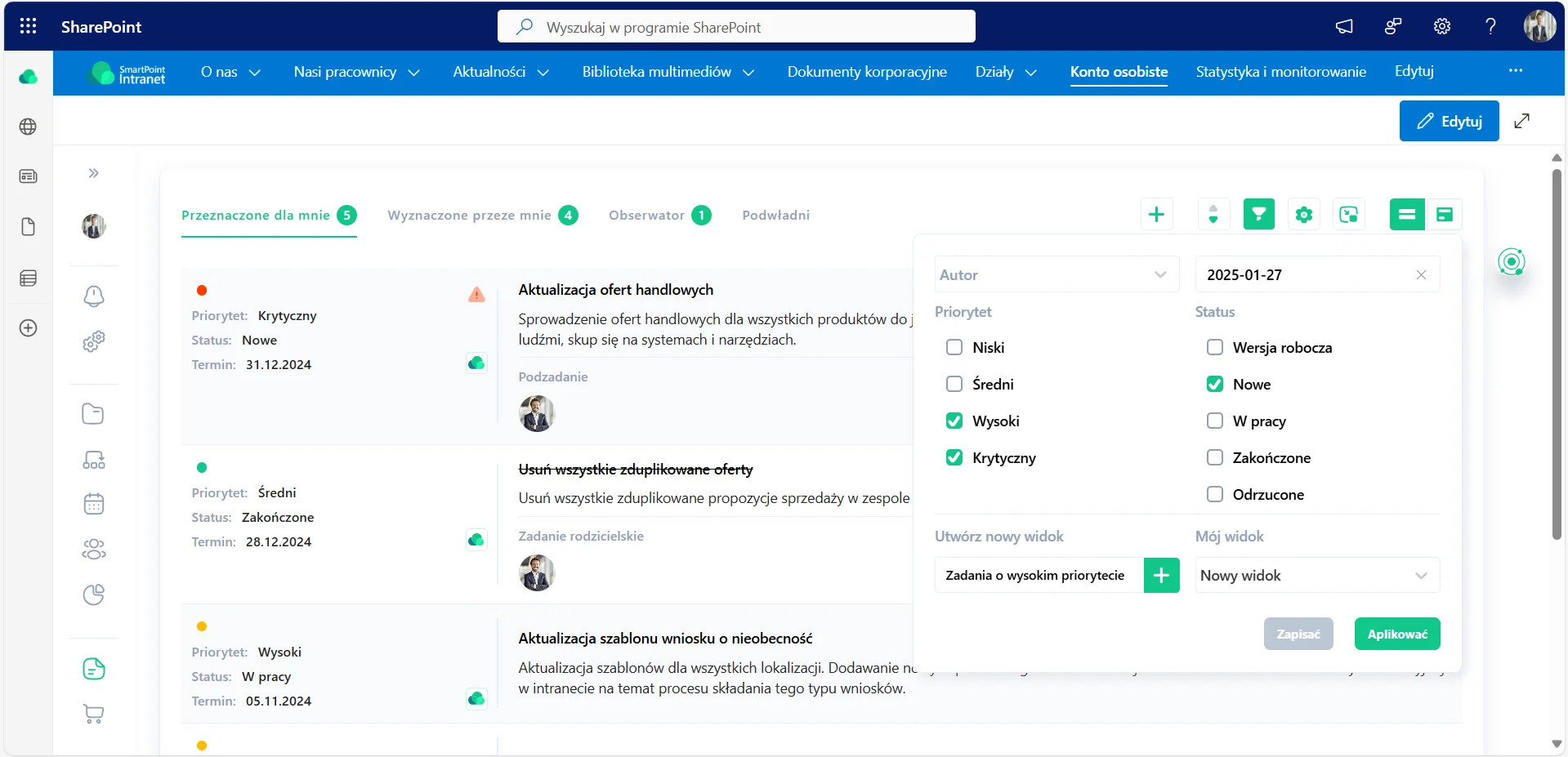Open the Nowy widok dropdown
The width and height of the screenshot is (1568, 757).
(x=1317, y=576)
